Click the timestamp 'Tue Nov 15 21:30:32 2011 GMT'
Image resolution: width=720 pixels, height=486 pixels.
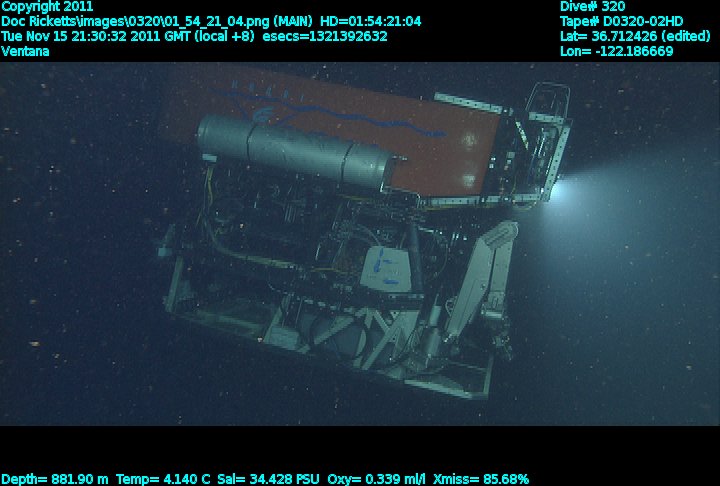click(96, 36)
